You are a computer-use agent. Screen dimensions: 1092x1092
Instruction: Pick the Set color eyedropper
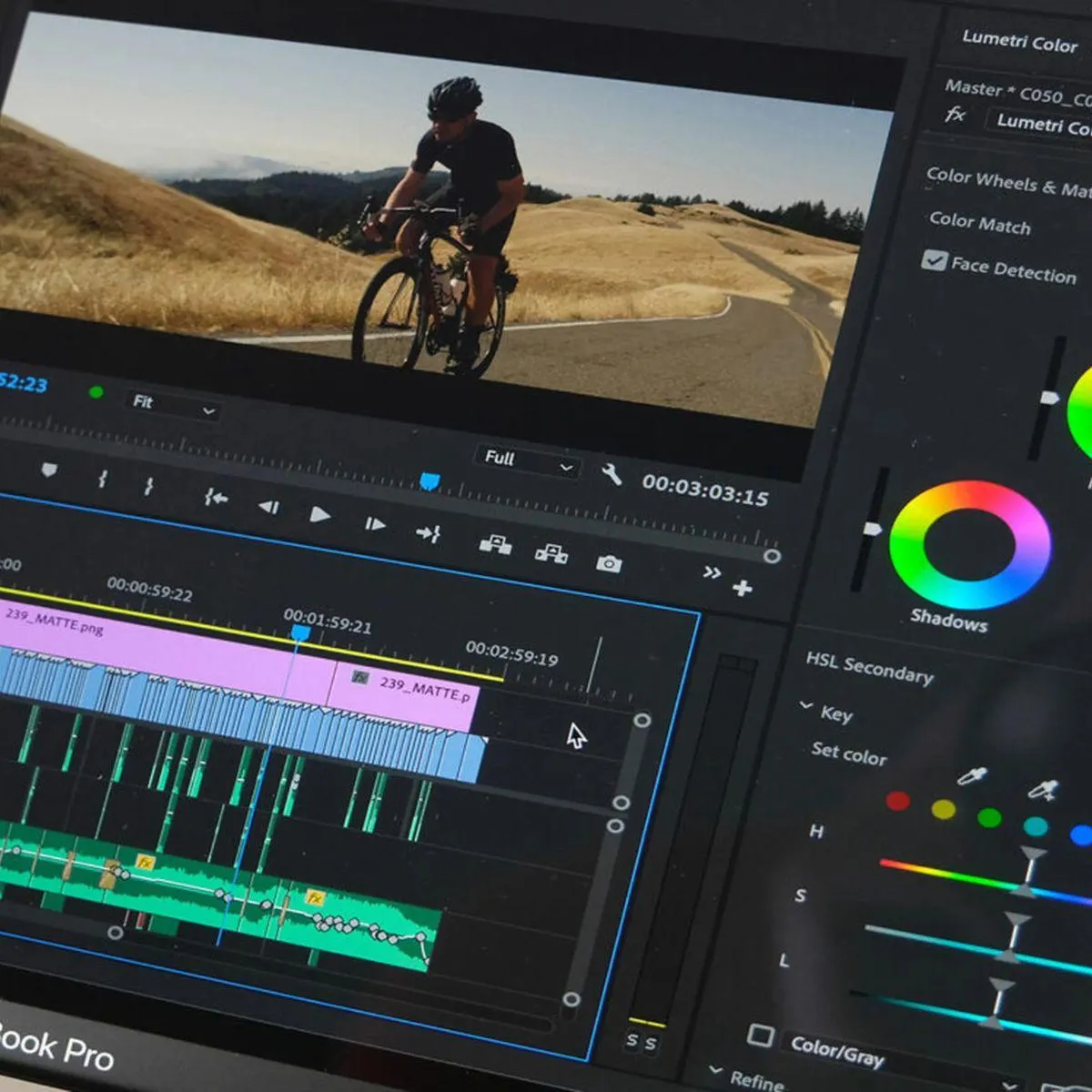972,775
